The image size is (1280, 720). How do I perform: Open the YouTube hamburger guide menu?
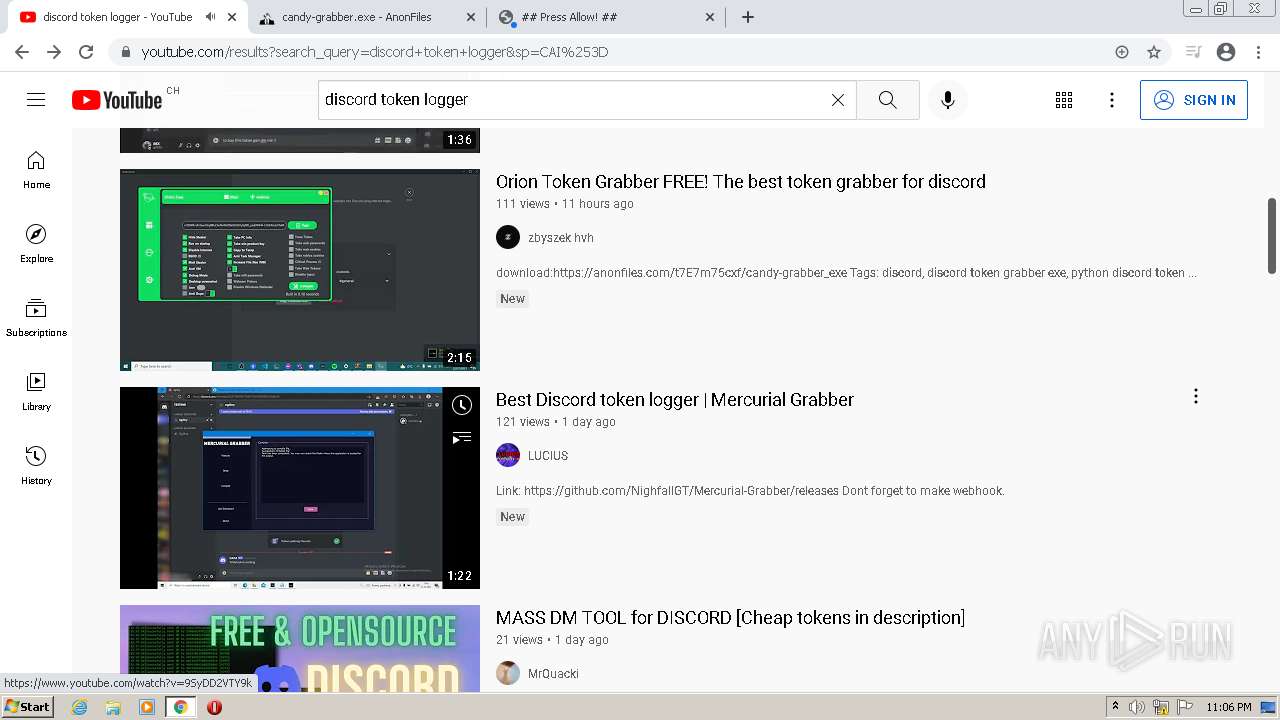(x=36, y=100)
